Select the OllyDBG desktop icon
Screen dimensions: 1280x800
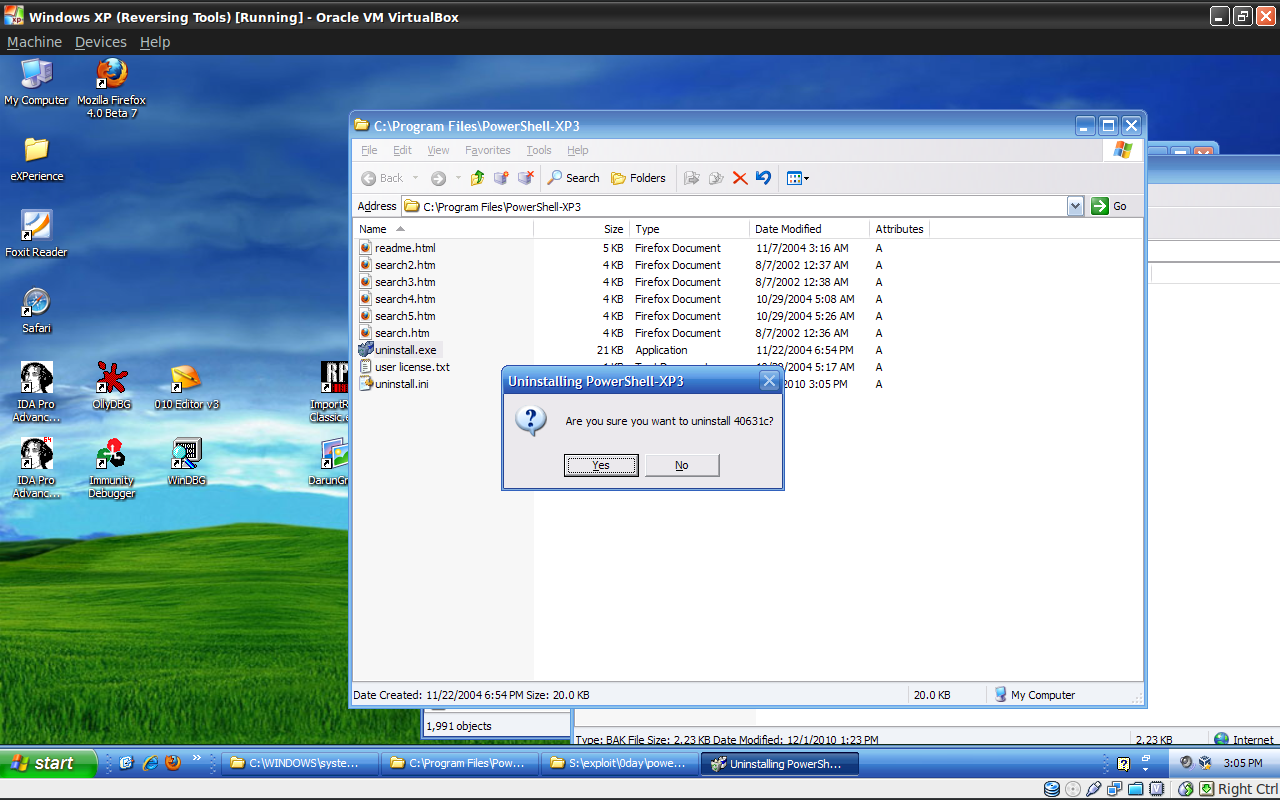[111, 387]
